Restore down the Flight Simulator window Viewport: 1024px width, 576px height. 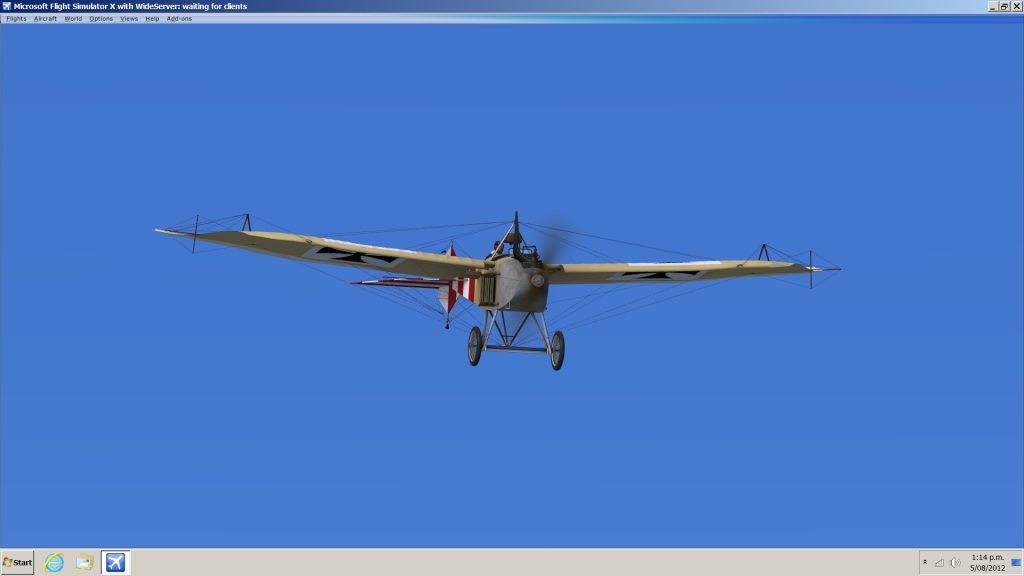pos(1004,6)
